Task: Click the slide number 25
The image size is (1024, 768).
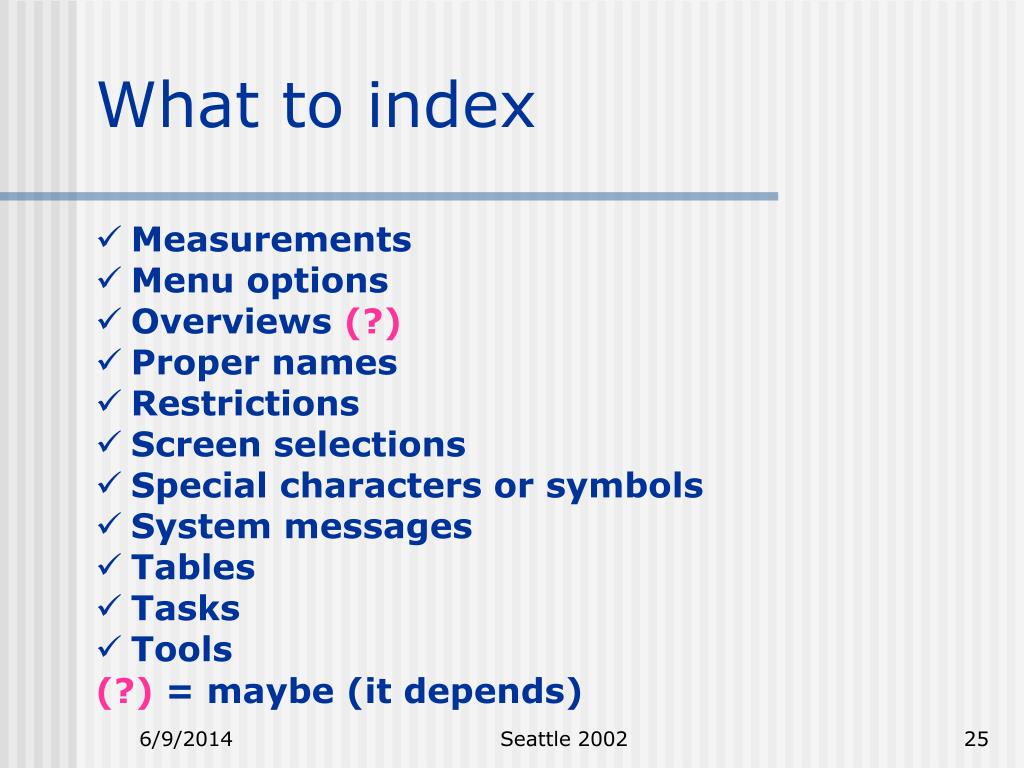Action: point(976,739)
